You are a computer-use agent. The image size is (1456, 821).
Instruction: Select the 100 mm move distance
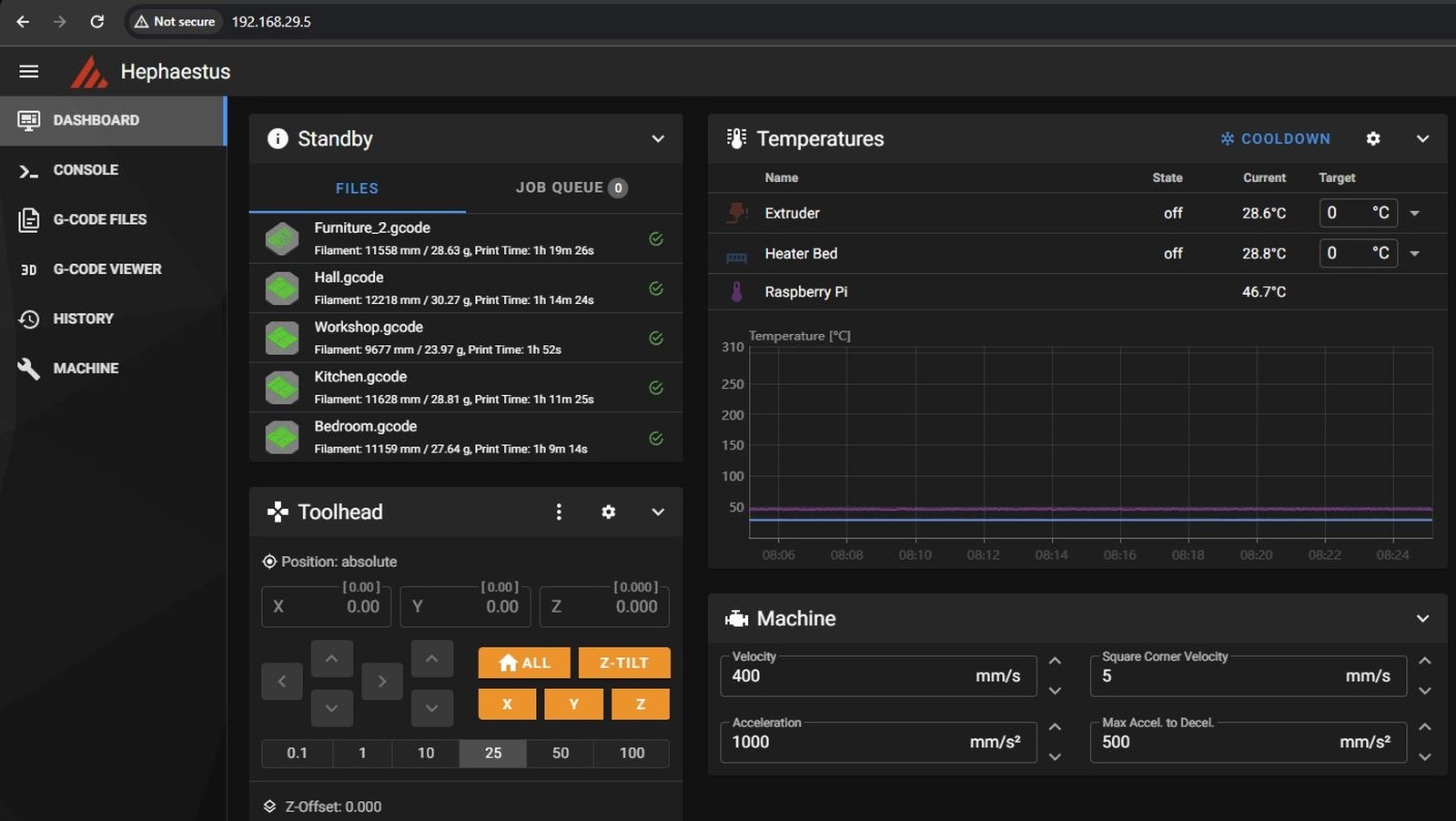pyautogui.click(x=632, y=753)
